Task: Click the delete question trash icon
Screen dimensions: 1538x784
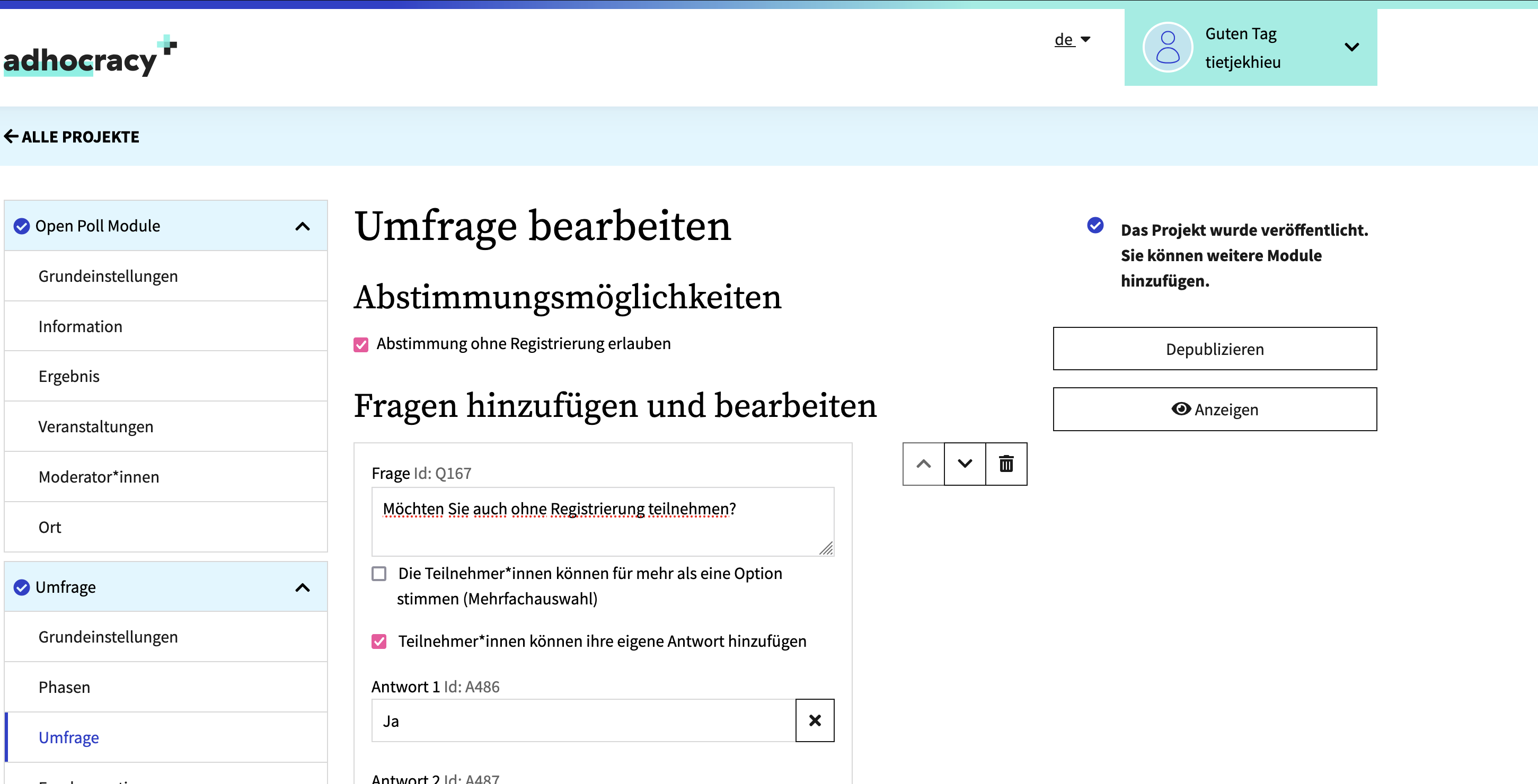Action: coord(1006,463)
